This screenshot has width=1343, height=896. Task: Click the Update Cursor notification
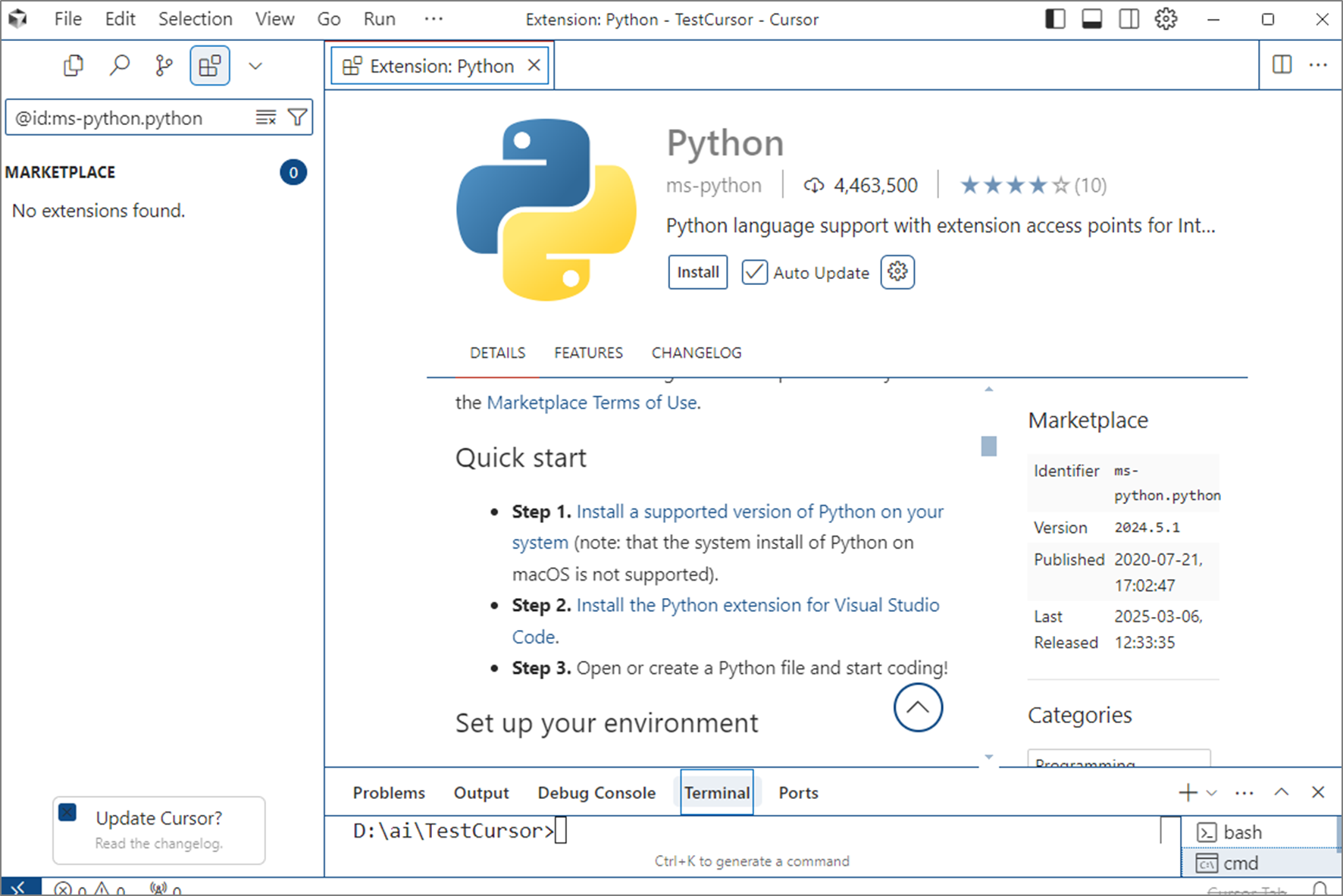(159, 830)
